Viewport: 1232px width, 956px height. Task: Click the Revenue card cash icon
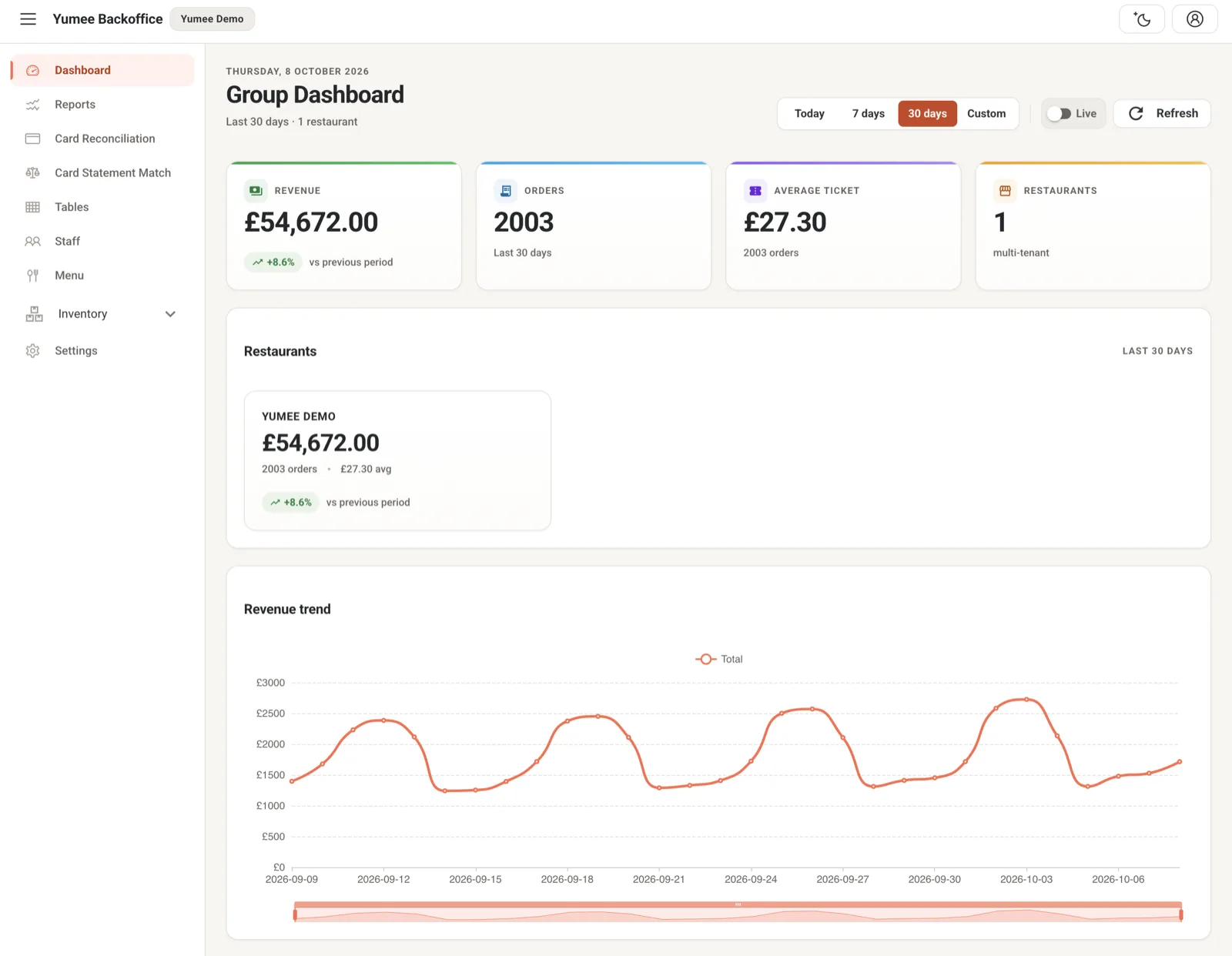click(x=256, y=191)
